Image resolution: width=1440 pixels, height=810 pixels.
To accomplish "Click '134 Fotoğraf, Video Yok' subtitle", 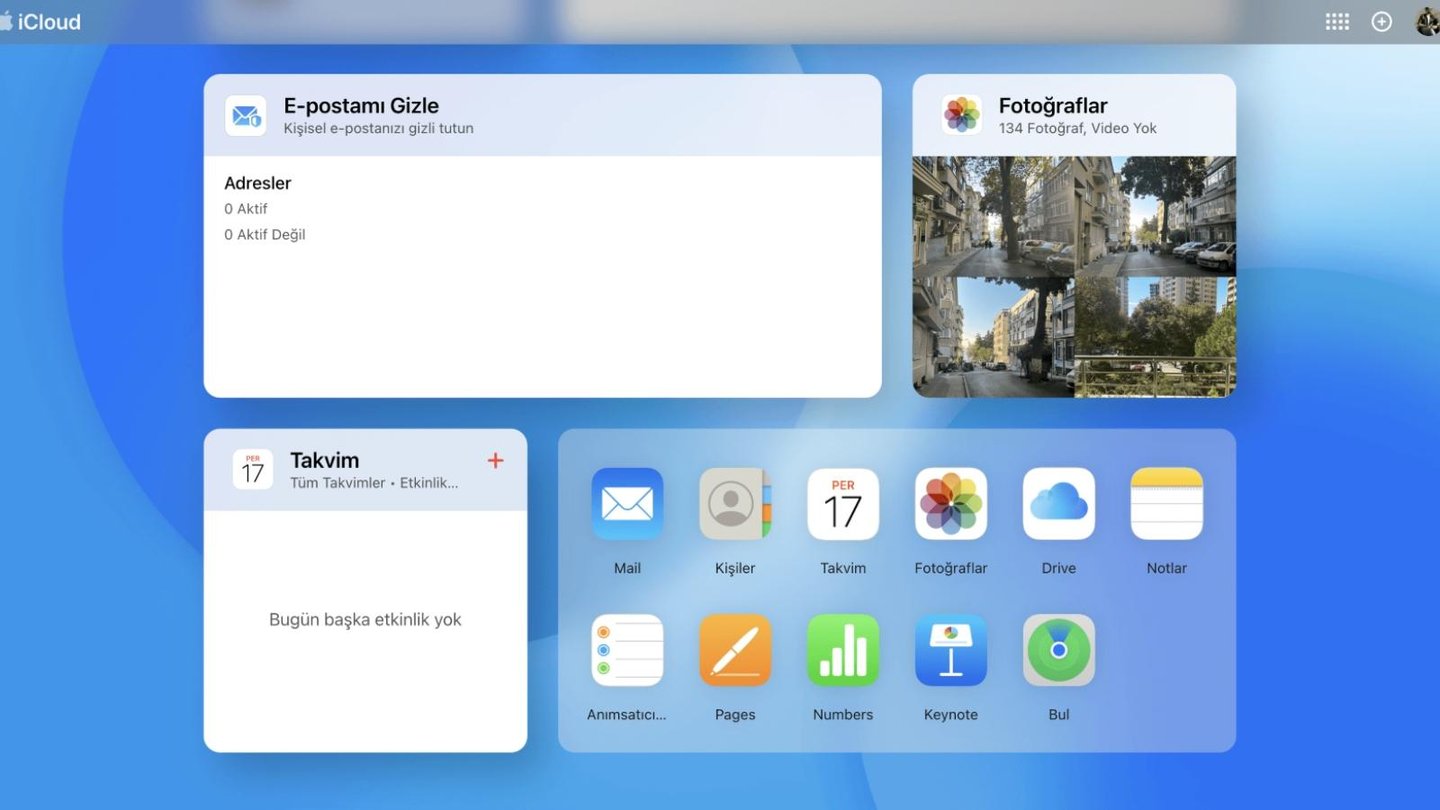I will click(1078, 128).
